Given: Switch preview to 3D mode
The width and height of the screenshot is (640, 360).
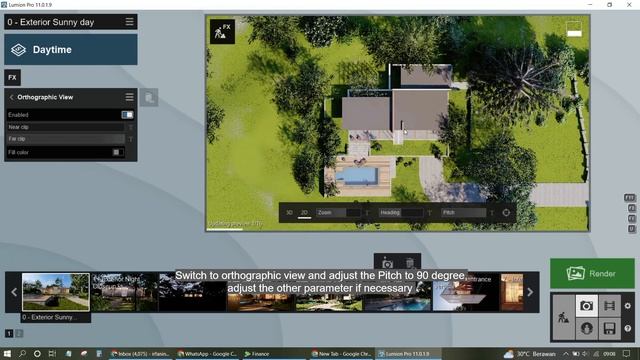Looking at the screenshot, I should (x=289, y=213).
